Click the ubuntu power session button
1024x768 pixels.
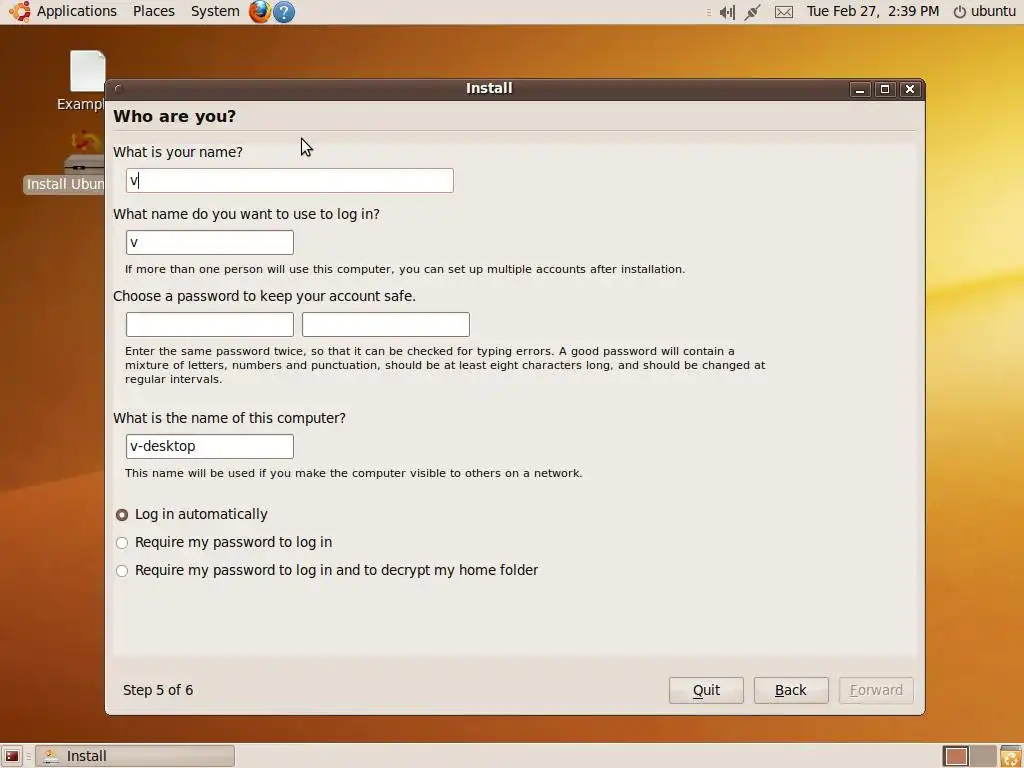pos(985,11)
